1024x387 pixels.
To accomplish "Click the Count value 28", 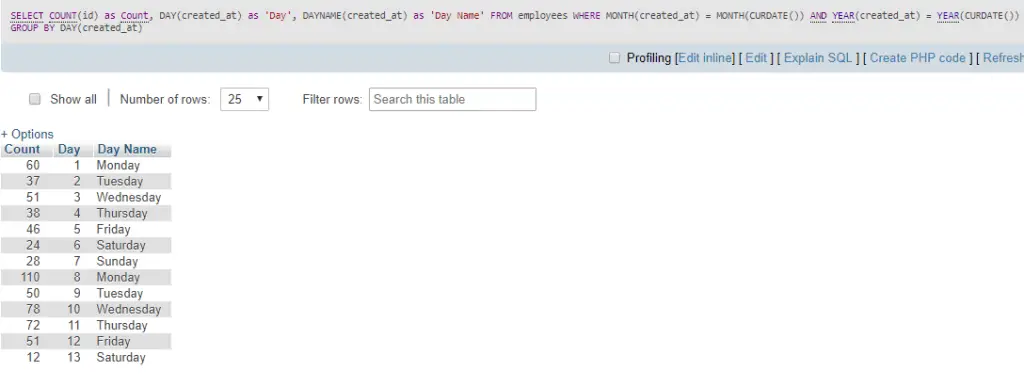I will (x=33, y=261).
